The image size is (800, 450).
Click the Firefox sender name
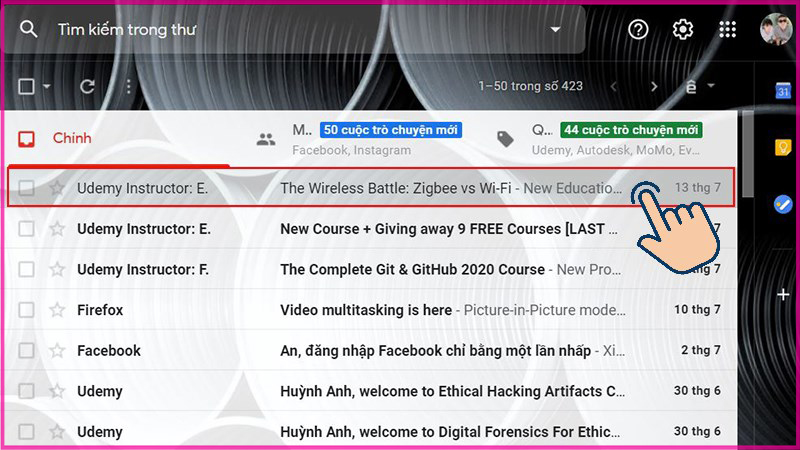point(100,310)
